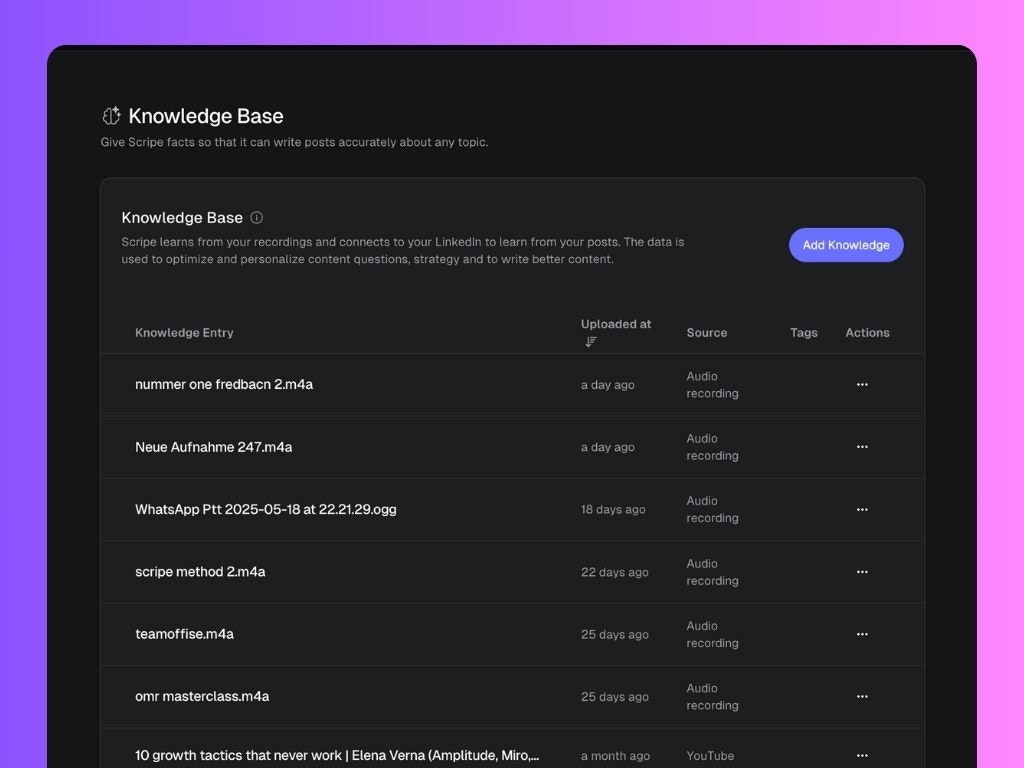The image size is (1024, 768).
Task: Sort by the Uploaded at column header
Action: (616, 324)
